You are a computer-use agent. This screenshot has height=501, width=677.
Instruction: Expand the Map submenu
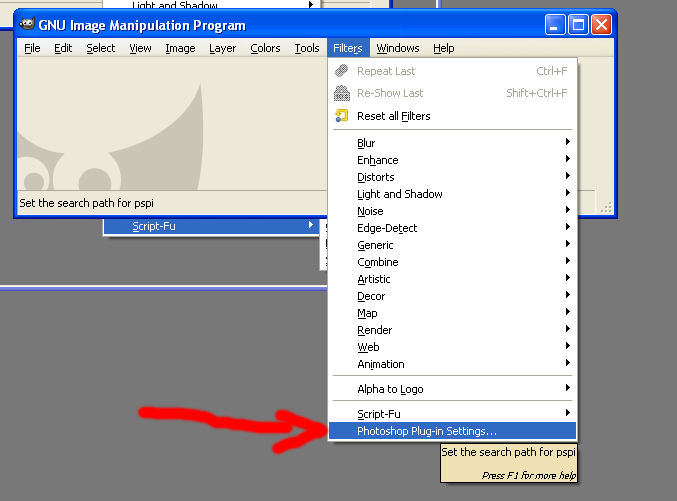pos(452,313)
